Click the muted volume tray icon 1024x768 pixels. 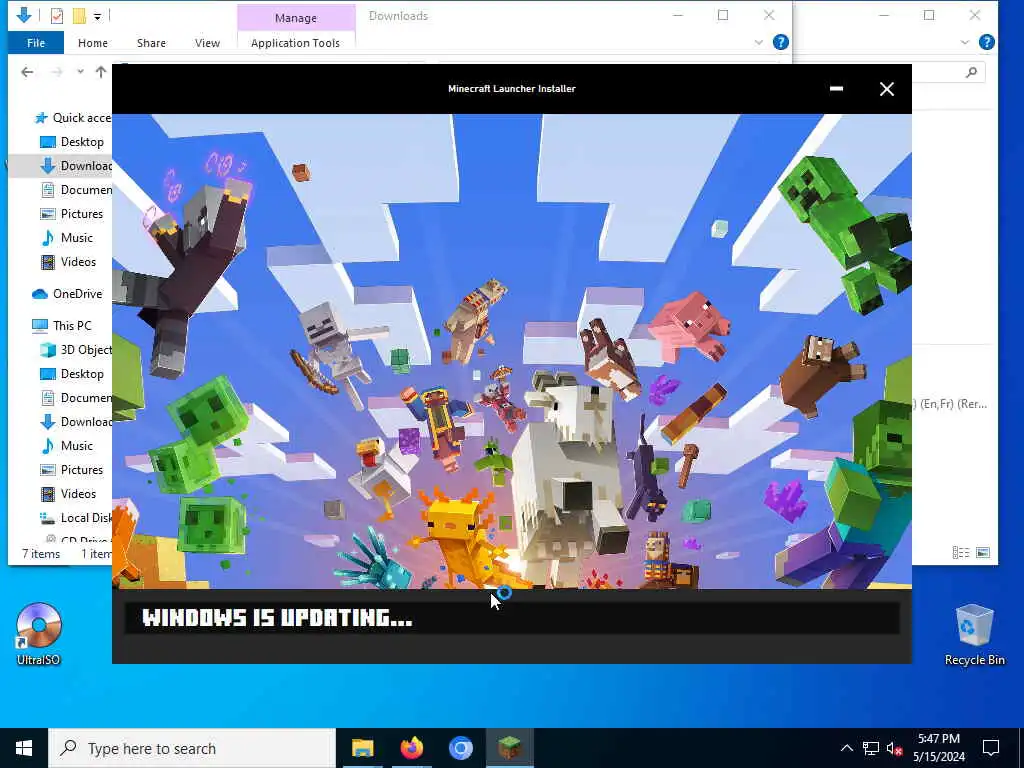tap(894, 748)
